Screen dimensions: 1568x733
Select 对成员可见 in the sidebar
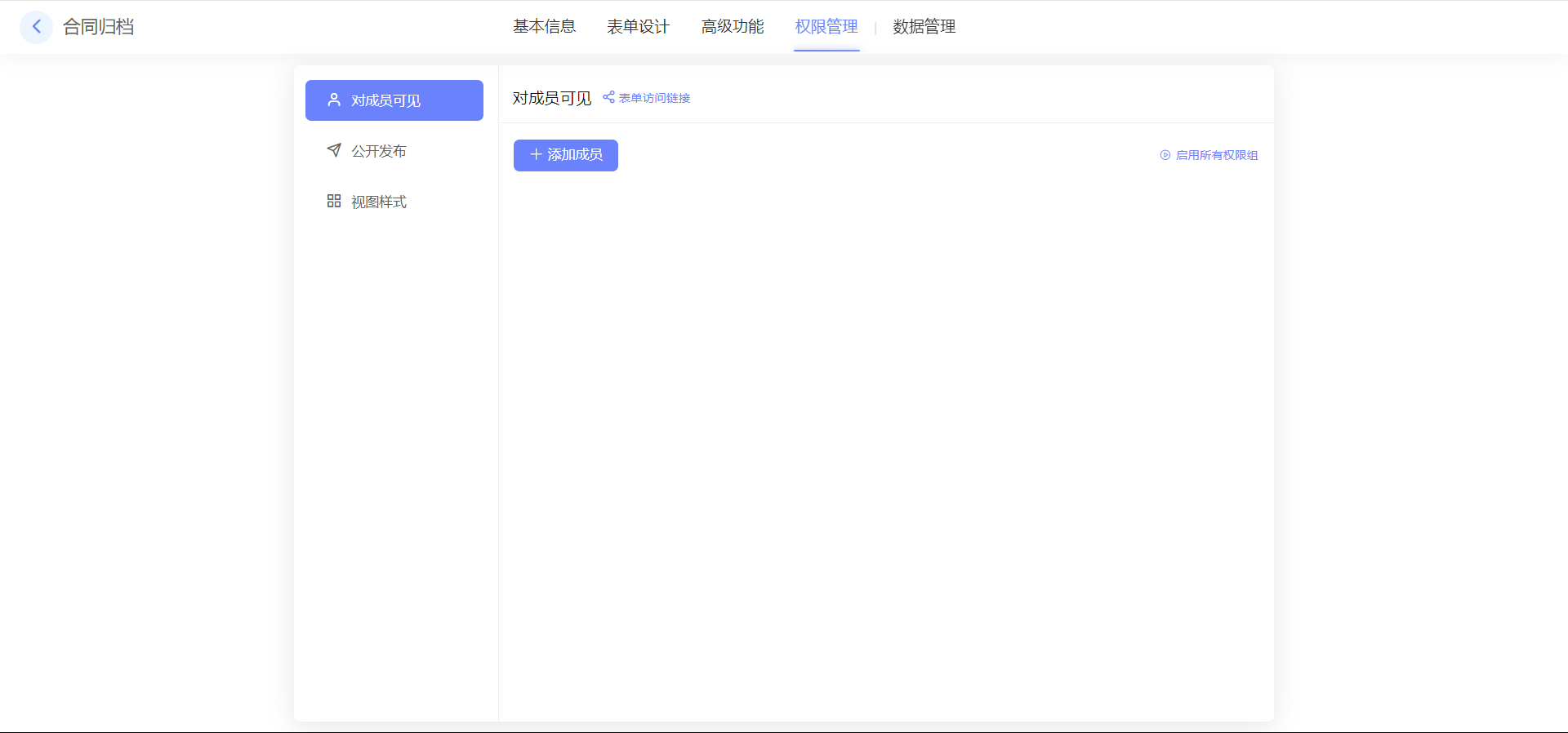click(385, 100)
